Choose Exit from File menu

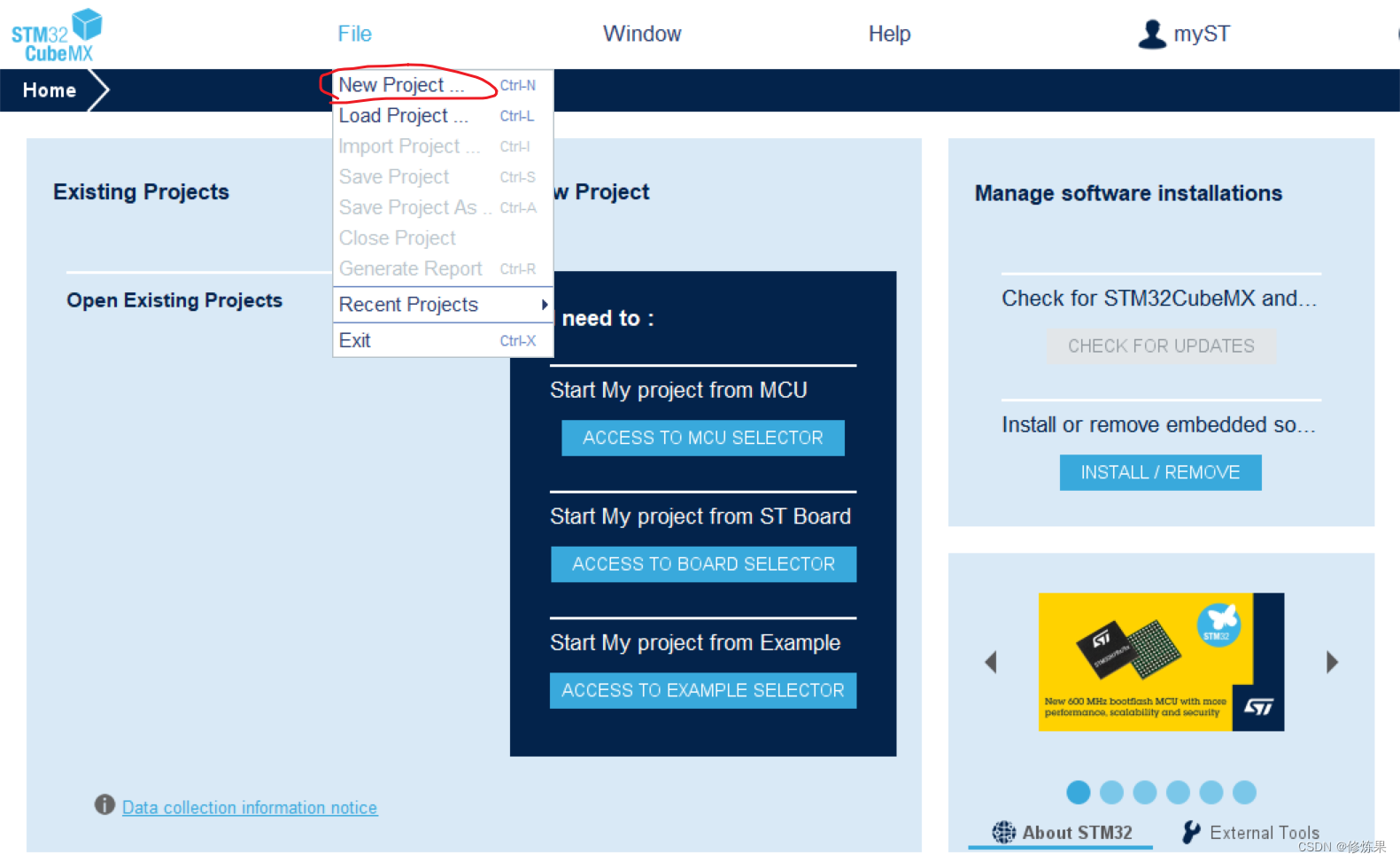(x=443, y=341)
